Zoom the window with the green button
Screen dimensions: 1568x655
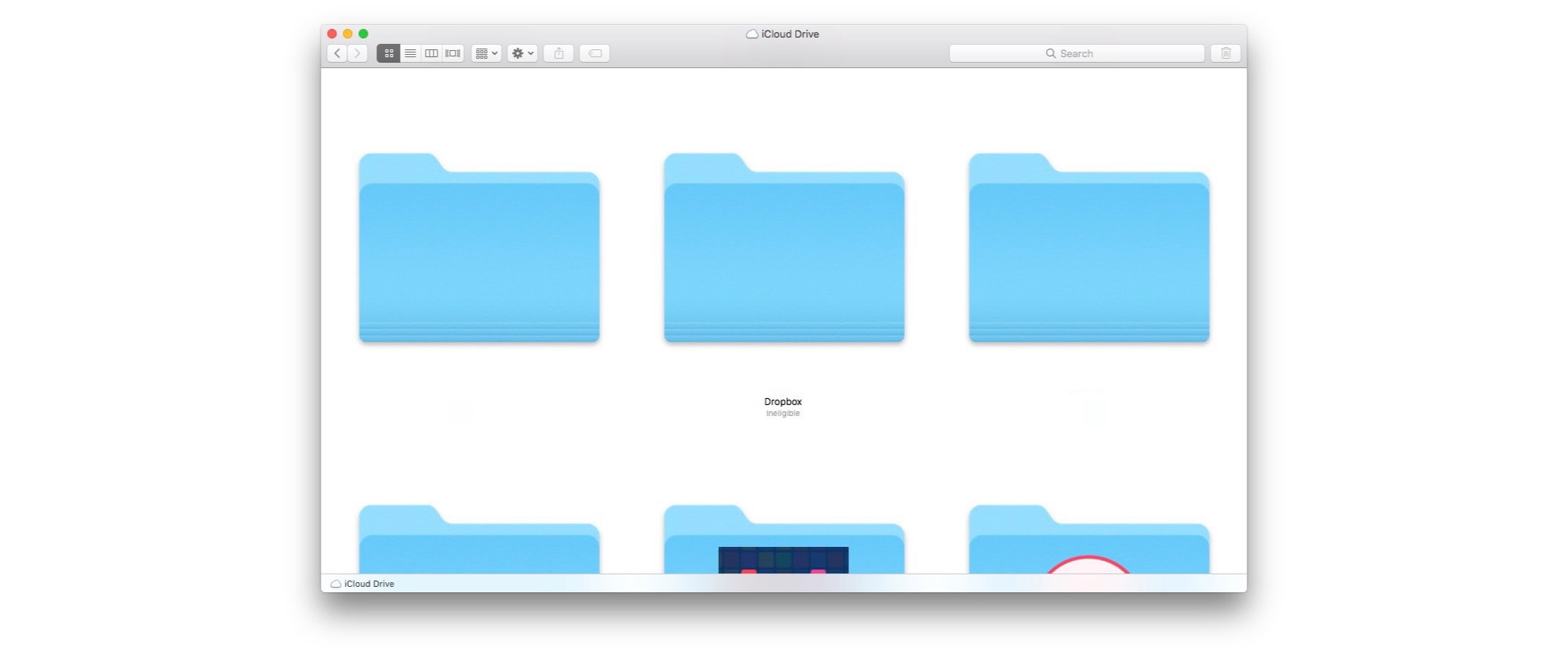[363, 34]
